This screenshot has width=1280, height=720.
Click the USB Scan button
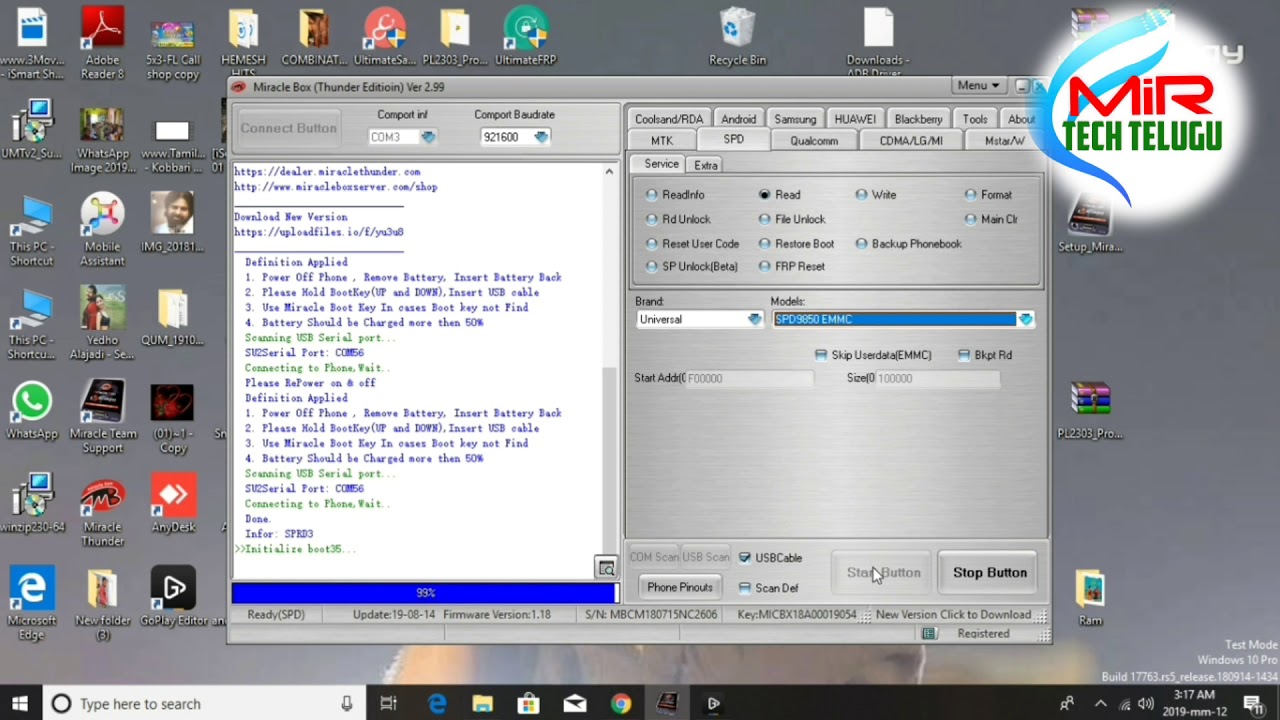click(705, 557)
